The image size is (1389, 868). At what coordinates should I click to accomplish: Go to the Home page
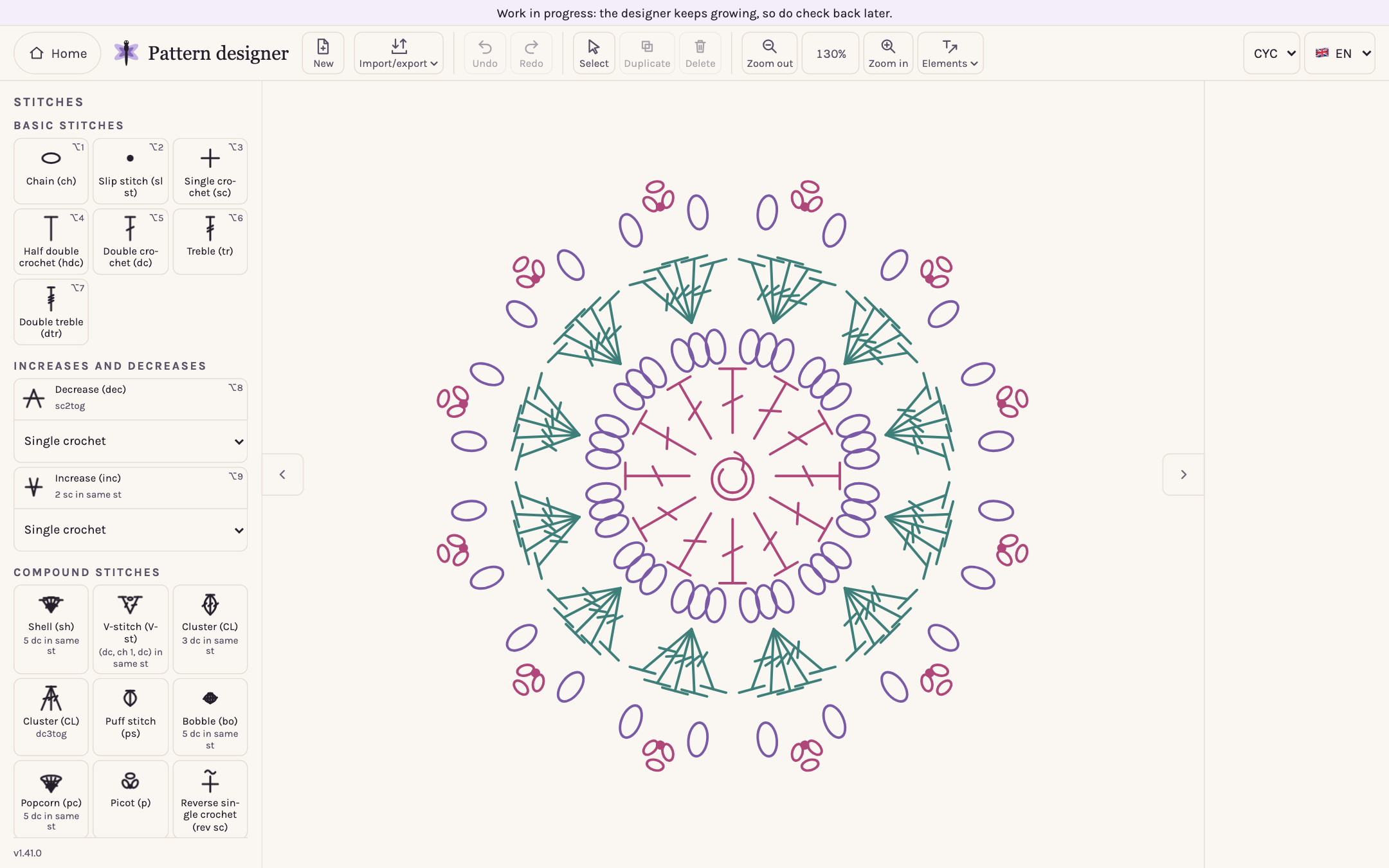58,53
